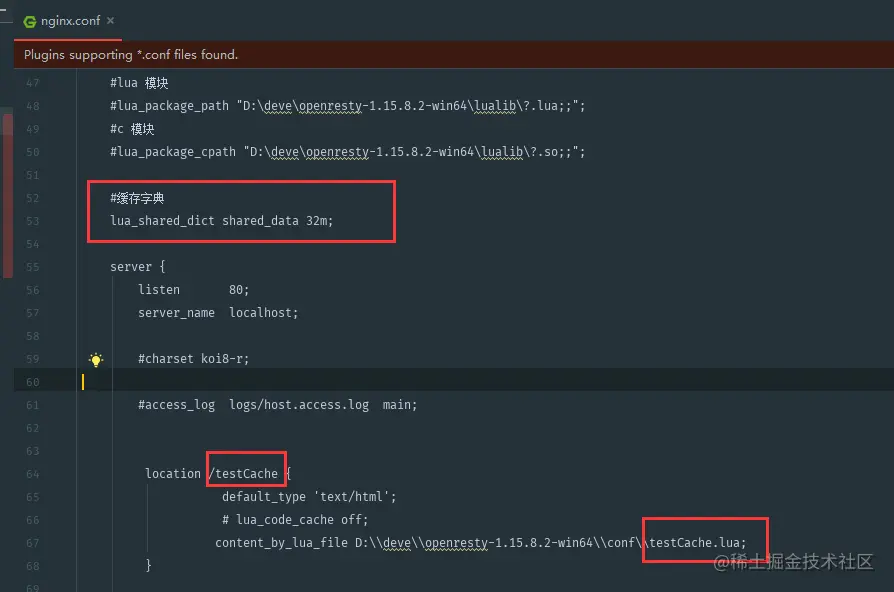Click 'content_by_lua_file' directive

[281, 542]
